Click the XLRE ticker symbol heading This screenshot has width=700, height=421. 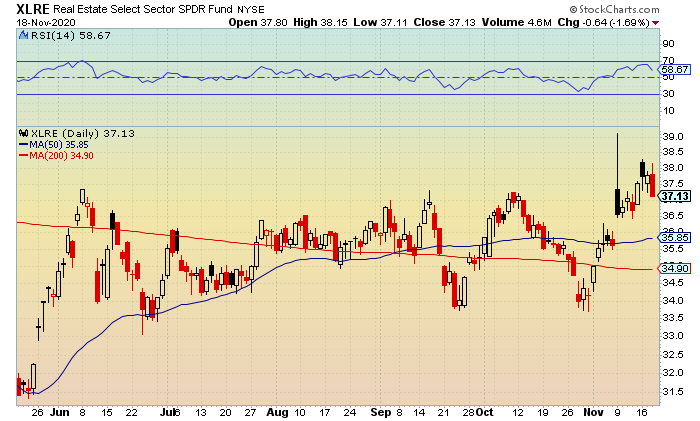33,9
